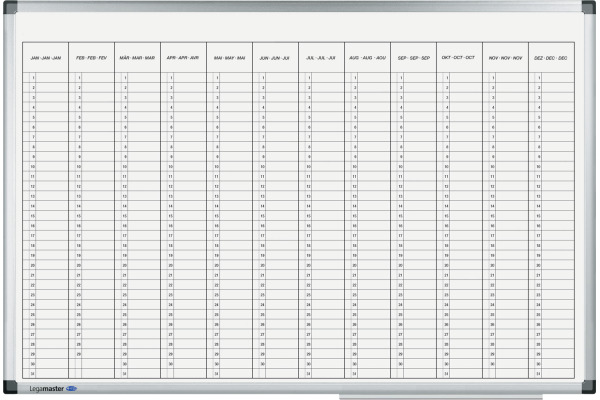Click day 22 in the SEP column
The width and height of the screenshot is (600, 400).
[x=400, y=285]
